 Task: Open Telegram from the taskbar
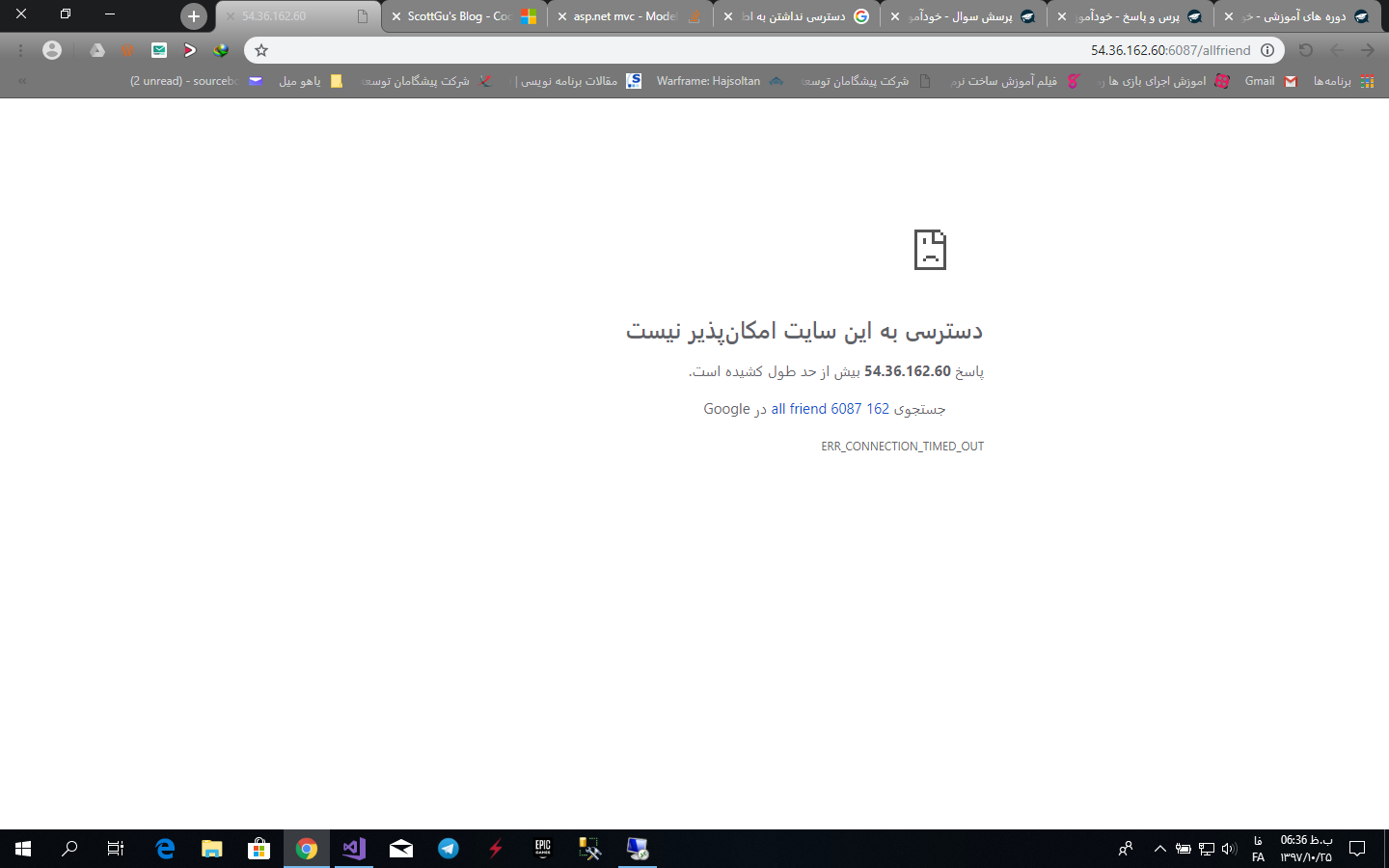(448, 849)
